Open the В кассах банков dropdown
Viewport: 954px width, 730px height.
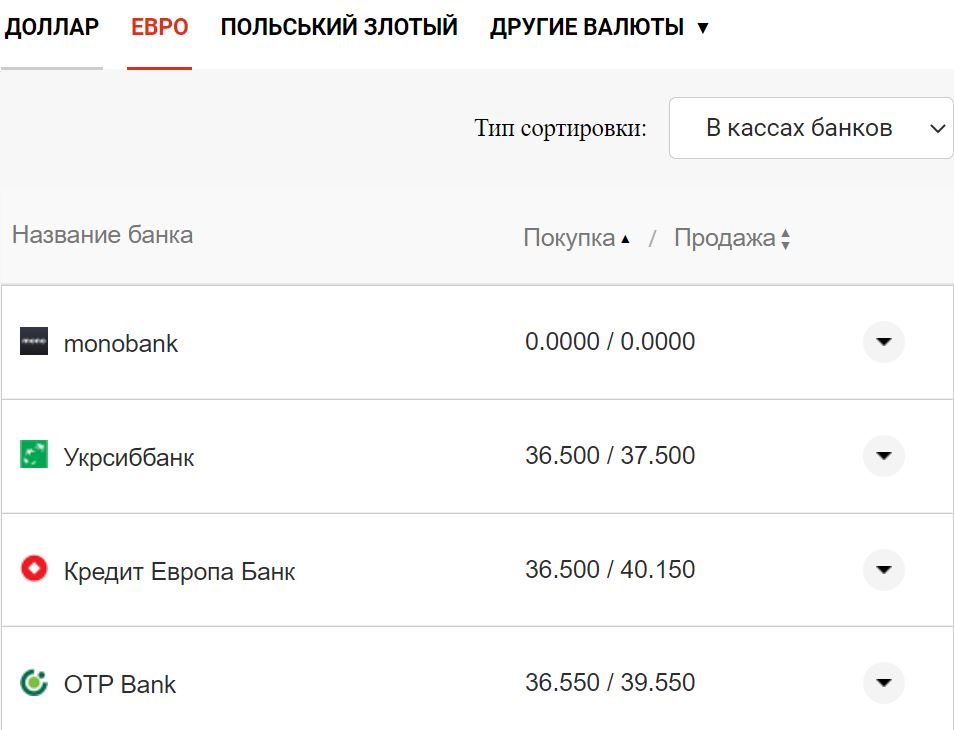pos(810,128)
